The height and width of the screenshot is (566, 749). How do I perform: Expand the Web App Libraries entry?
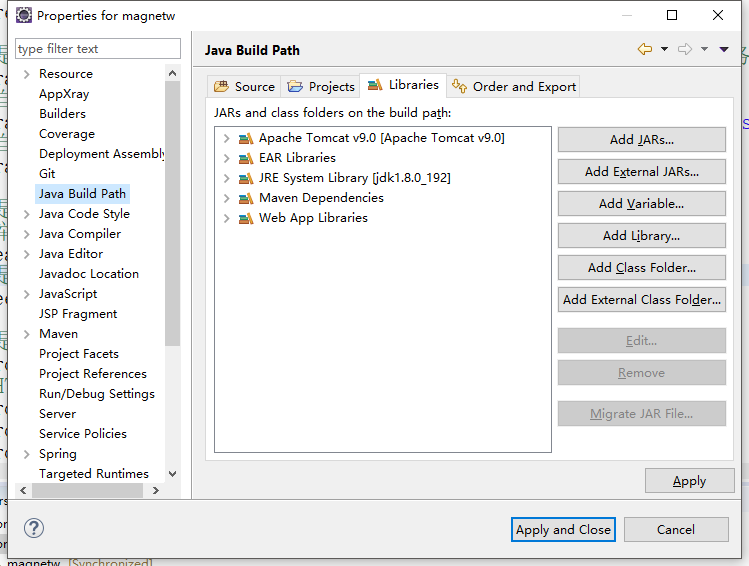tap(226, 218)
